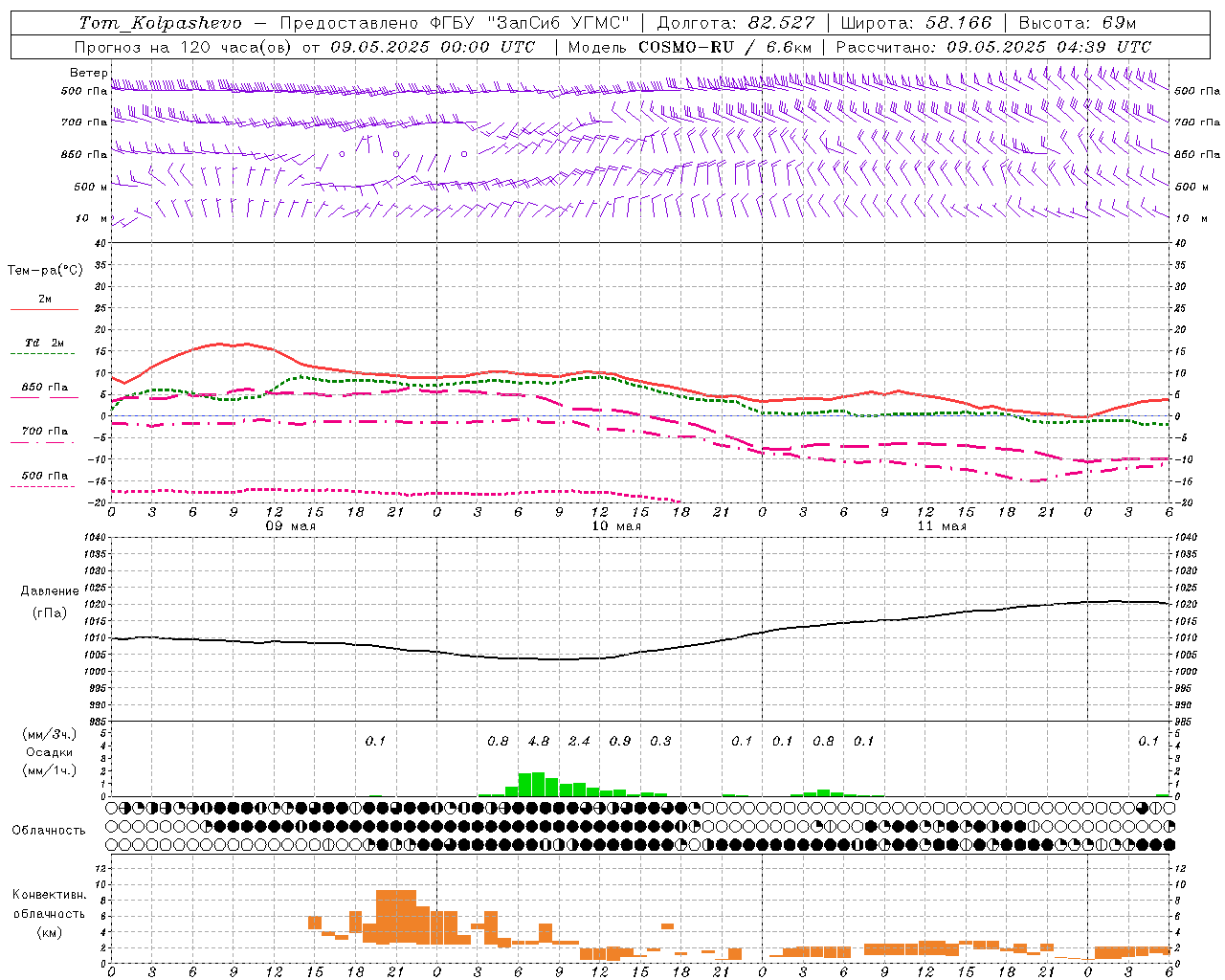Viewport: 1225px width, 980px height.
Task: Click the 40 temperature axis tick on right
Action: click(x=1180, y=243)
